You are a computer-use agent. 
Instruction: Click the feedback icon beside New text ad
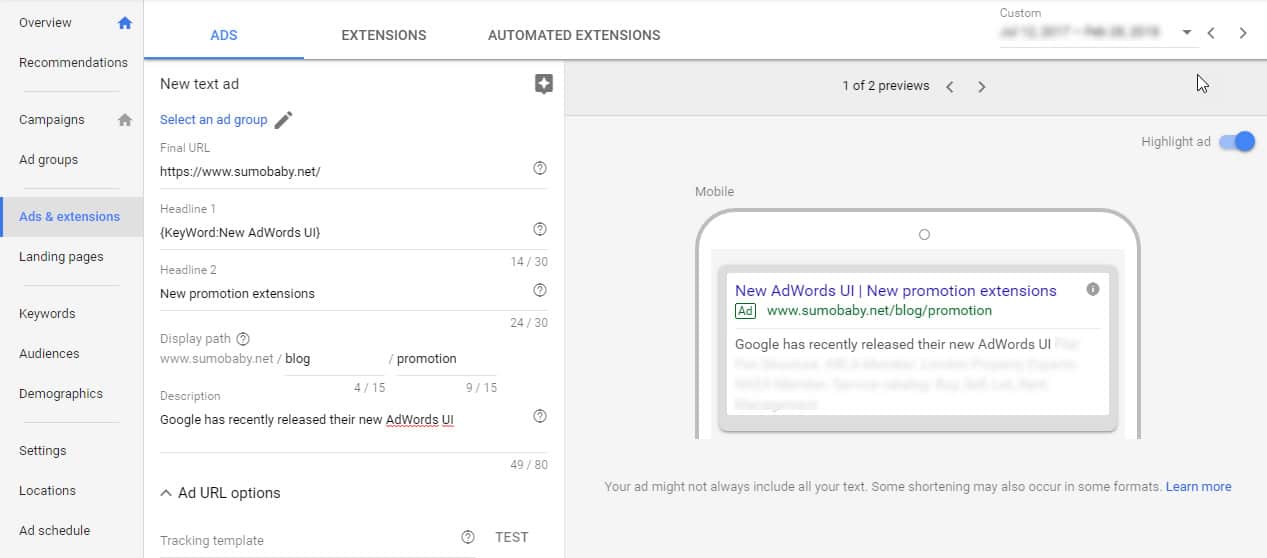pos(543,84)
